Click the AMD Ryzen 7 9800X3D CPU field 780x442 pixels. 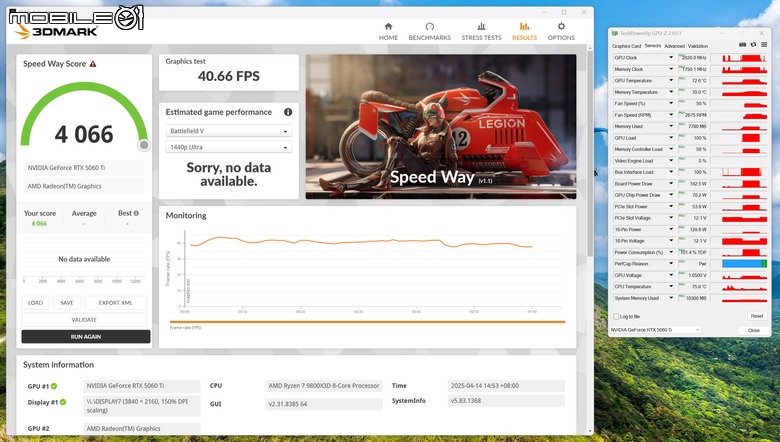point(324,386)
